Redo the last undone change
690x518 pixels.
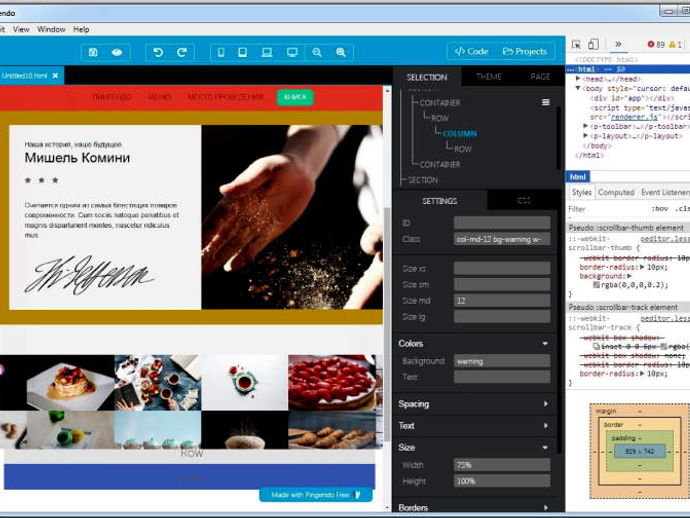point(182,52)
